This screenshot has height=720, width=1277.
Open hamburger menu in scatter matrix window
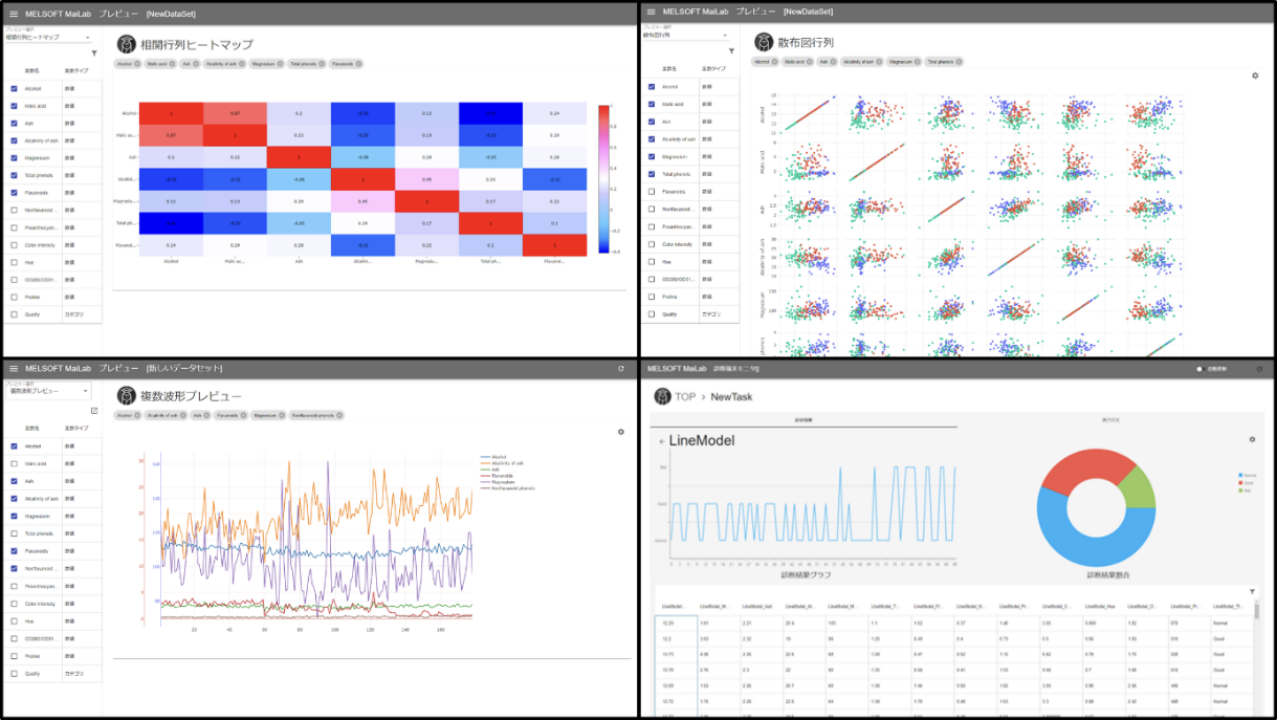651,12
